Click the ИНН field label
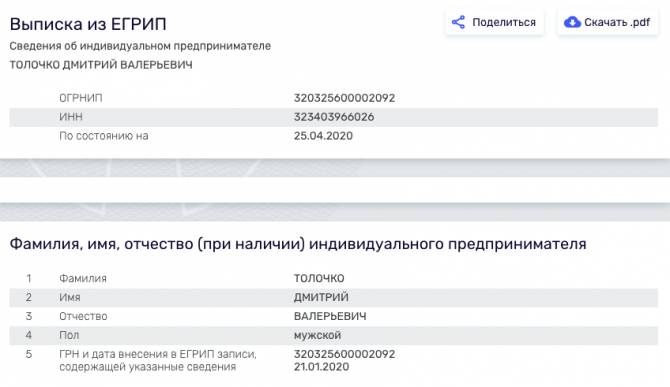 pos(71,117)
